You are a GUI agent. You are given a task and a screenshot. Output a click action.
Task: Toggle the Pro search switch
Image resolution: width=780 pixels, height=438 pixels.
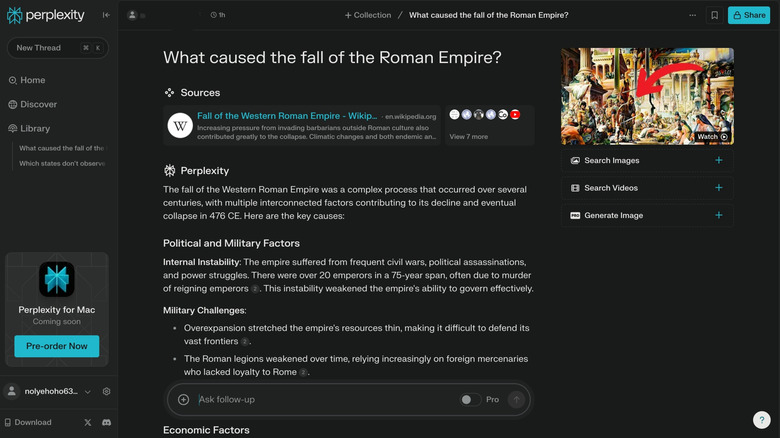tap(470, 399)
